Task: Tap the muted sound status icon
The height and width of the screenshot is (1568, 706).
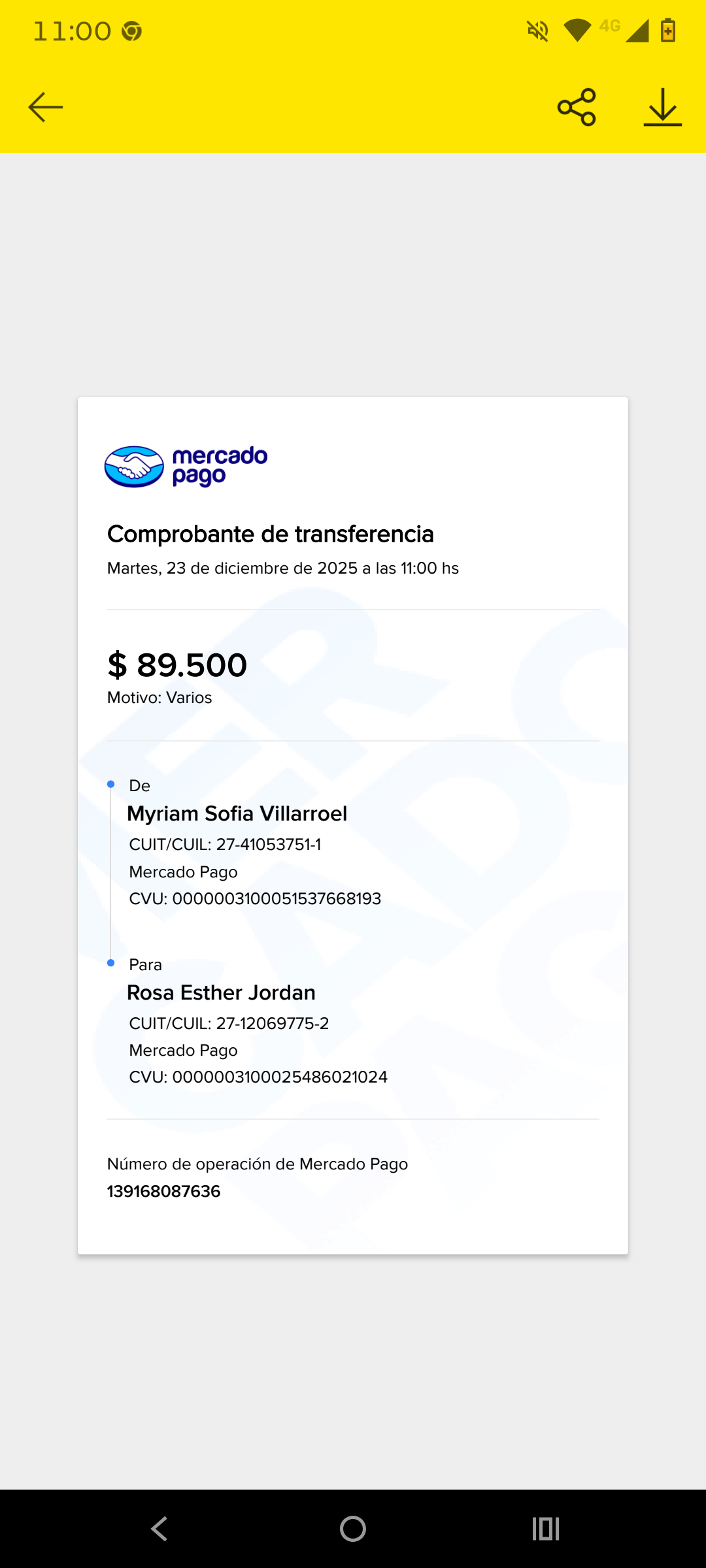Action: pyautogui.click(x=537, y=30)
